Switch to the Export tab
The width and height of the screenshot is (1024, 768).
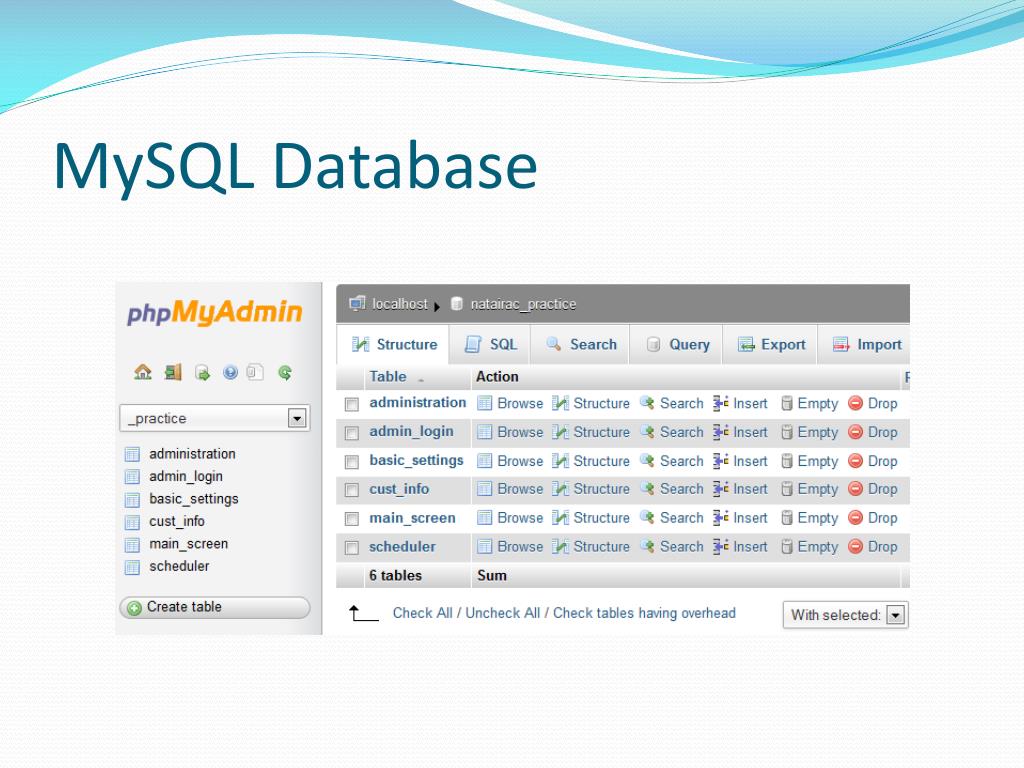click(x=771, y=344)
